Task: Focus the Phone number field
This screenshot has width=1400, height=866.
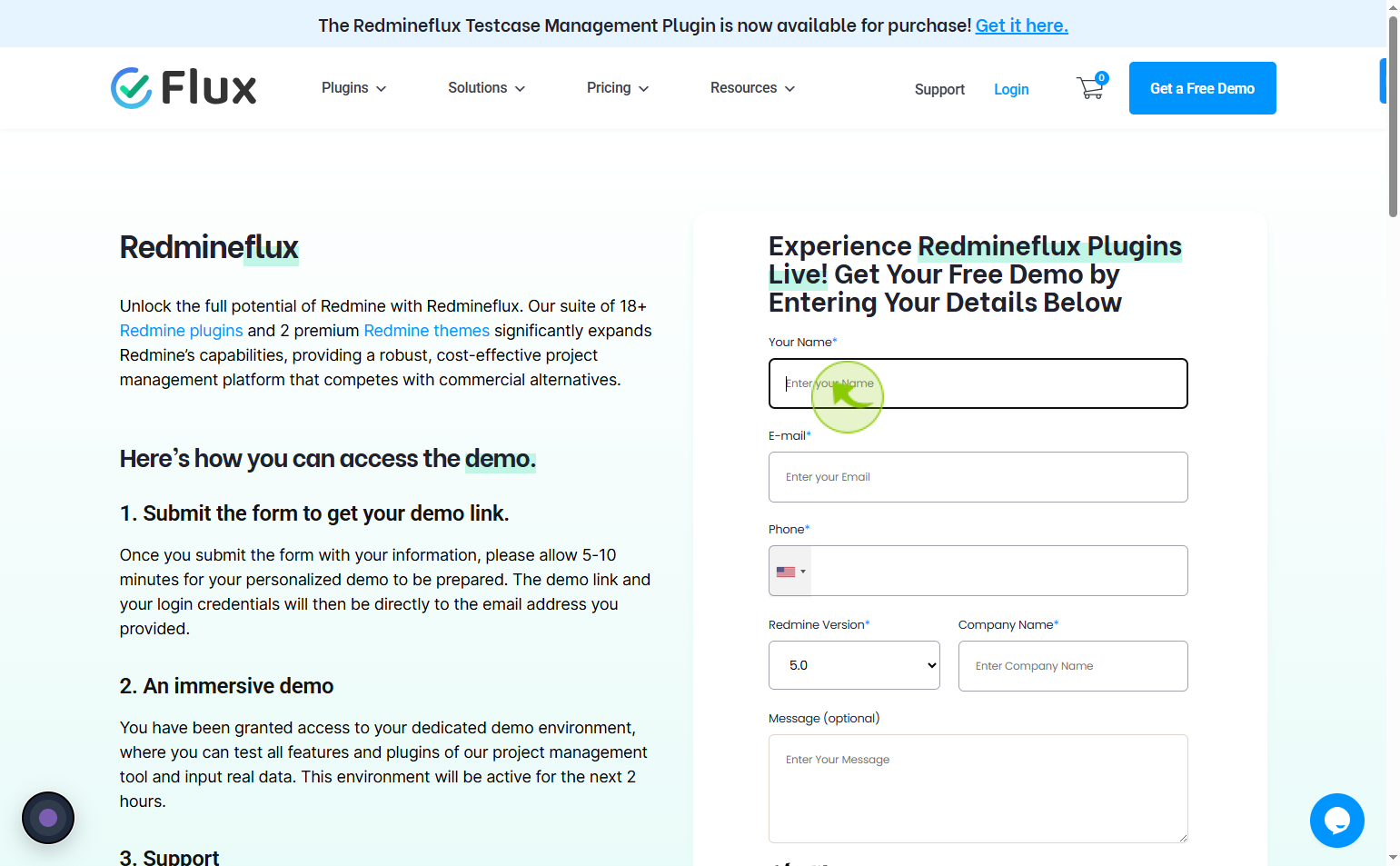Action: (999, 571)
